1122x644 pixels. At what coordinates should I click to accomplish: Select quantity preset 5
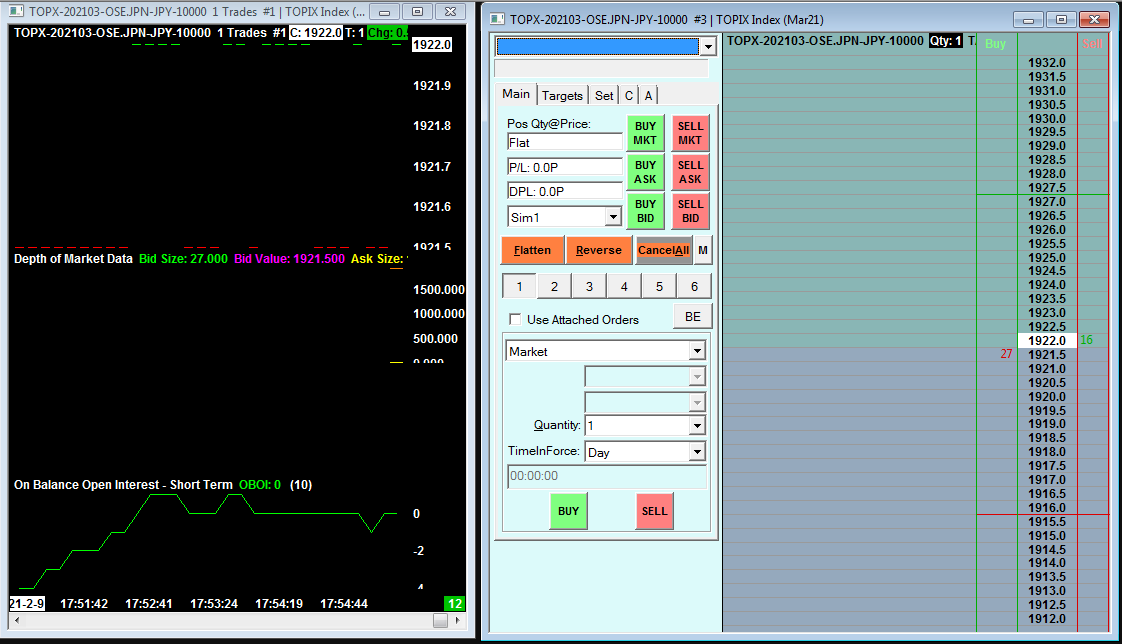pos(659,286)
